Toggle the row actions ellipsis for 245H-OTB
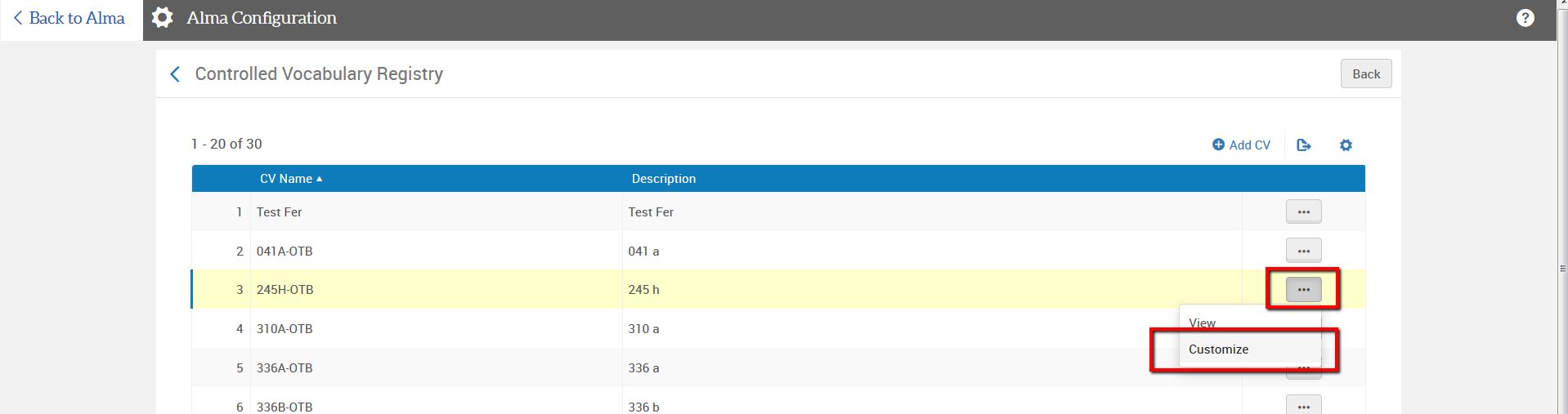 [1303, 290]
